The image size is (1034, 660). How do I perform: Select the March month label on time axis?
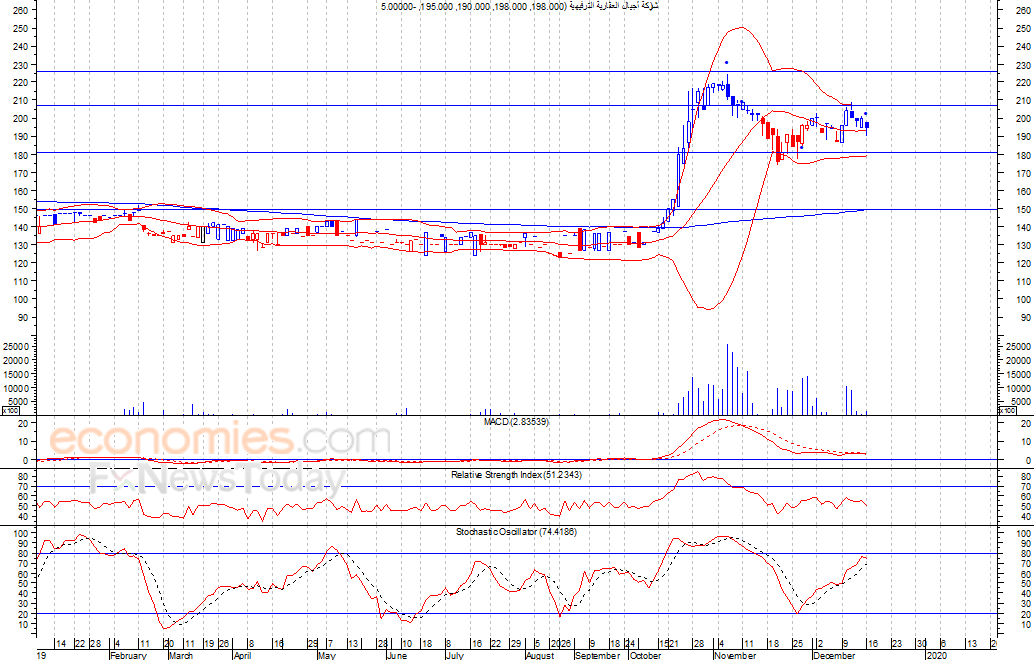(x=181, y=655)
